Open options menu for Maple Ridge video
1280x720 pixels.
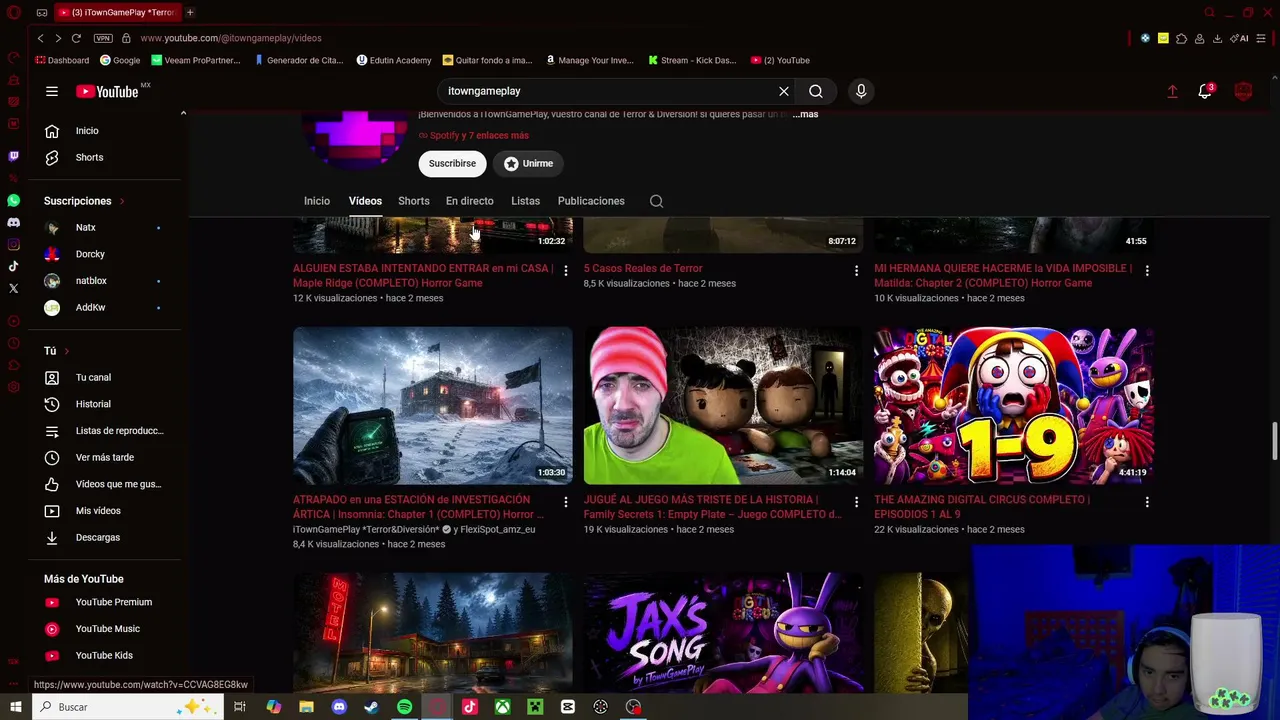click(x=565, y=271)
